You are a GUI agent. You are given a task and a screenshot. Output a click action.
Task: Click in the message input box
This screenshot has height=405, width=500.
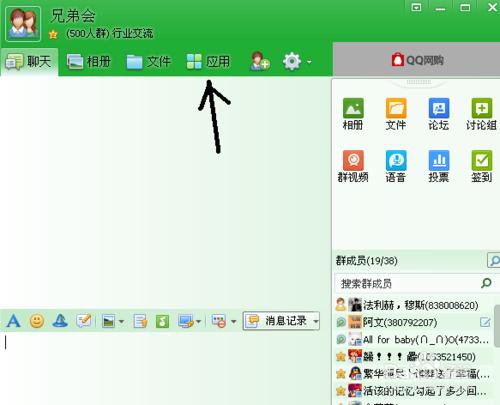pos(165,368)
